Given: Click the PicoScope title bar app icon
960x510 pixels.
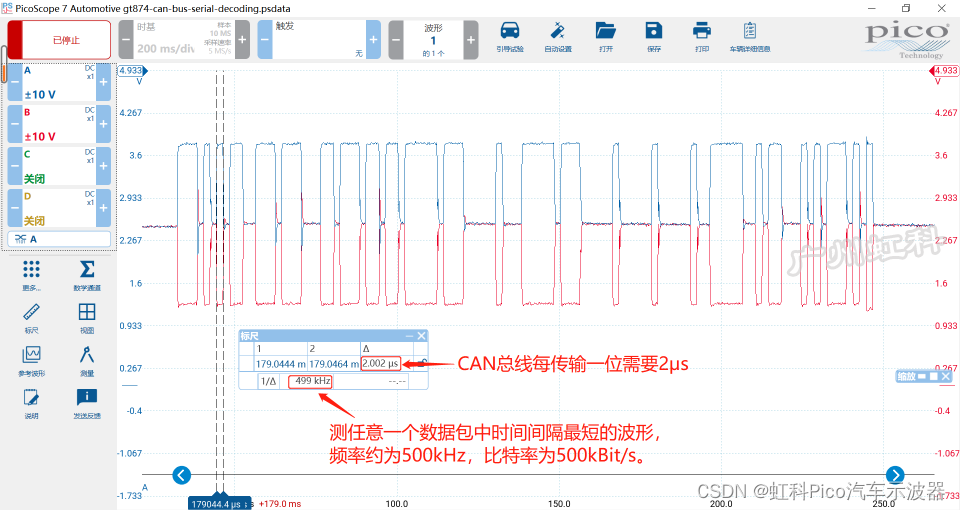Looking at the screenshot, I should (7, 8).
